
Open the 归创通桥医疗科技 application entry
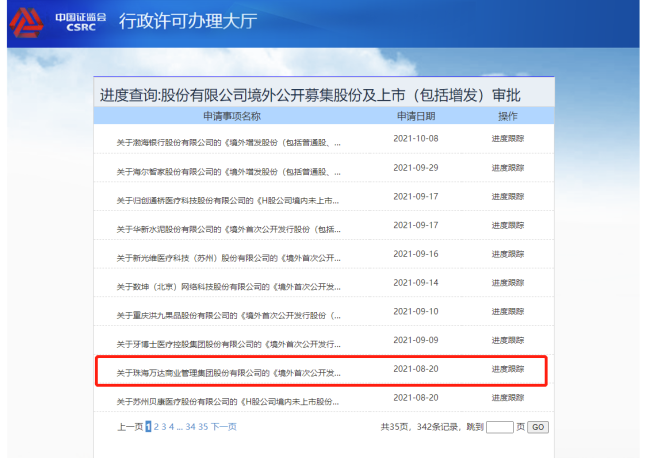[228, 201]
